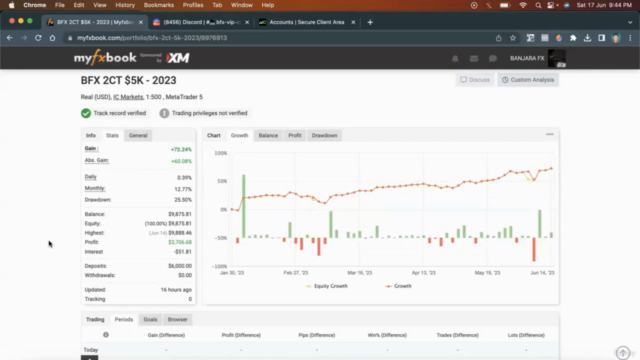Click the Chrome forward arrow
This screenshot has width=640, height=360.
[24, 38]
